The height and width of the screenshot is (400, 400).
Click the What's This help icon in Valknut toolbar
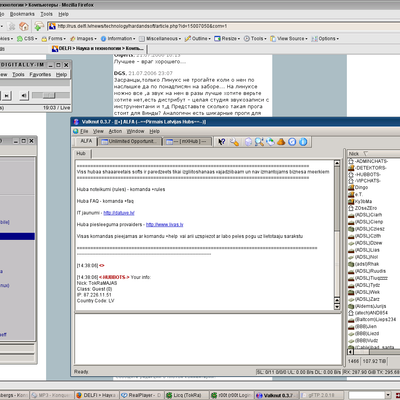tap(222, 142)
